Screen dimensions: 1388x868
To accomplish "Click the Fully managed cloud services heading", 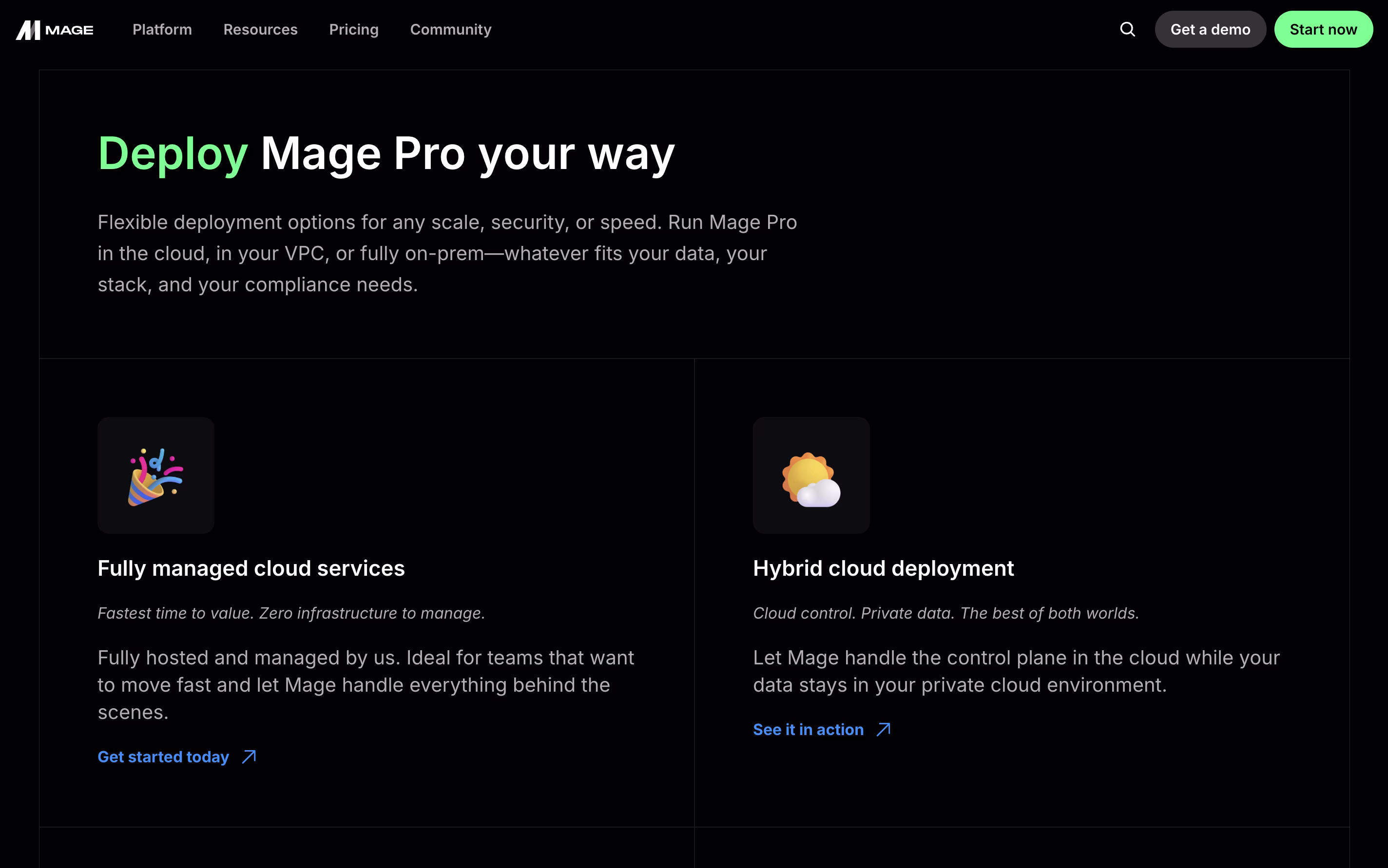I will (251, 568).
